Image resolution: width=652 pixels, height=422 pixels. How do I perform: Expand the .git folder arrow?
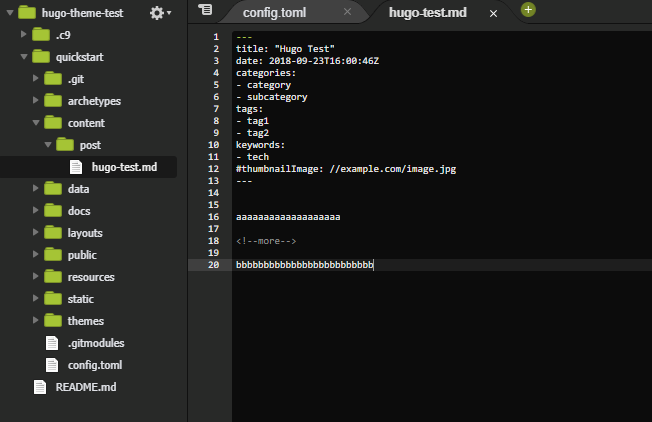(x=36, y=78)
